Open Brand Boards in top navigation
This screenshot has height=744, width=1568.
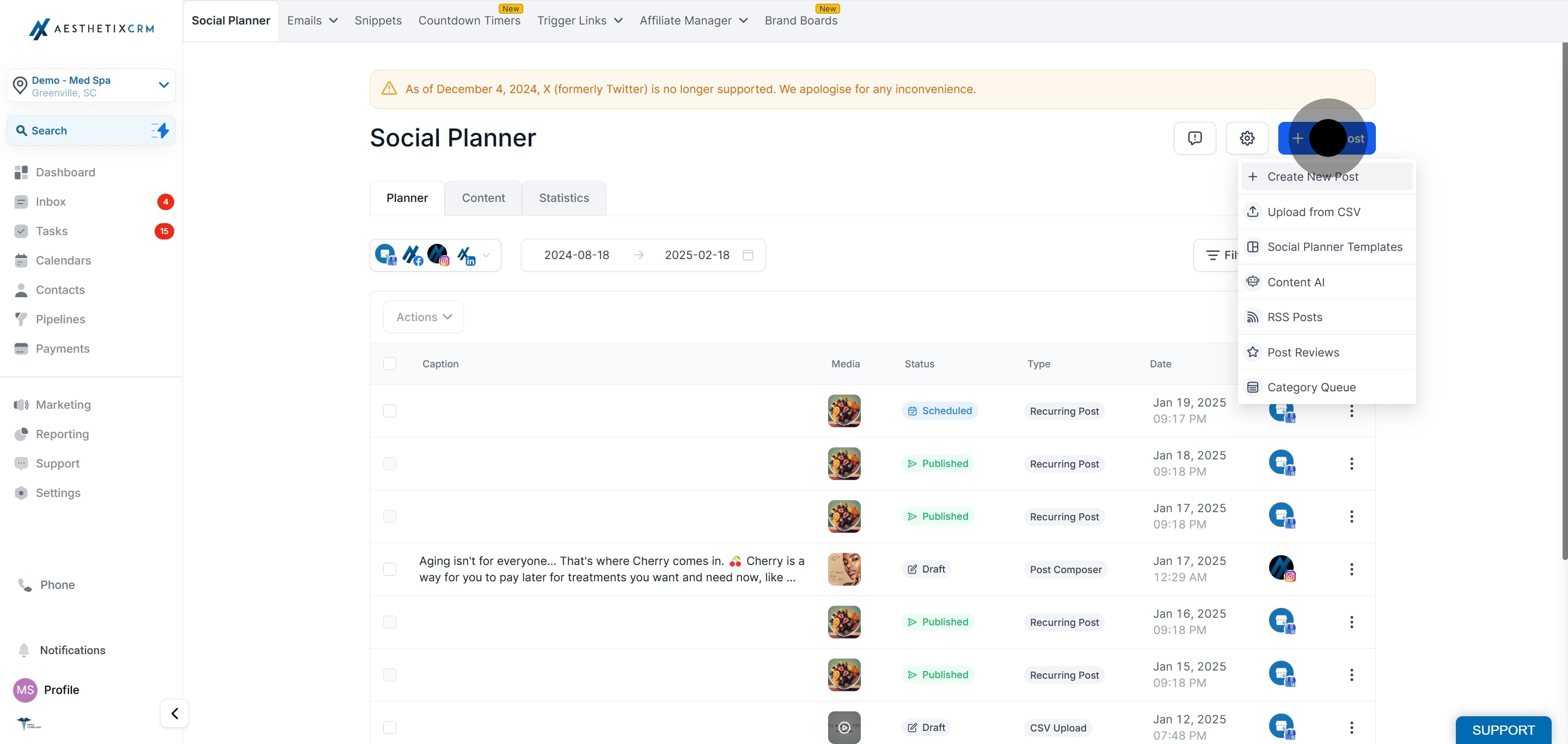point(800,21)
